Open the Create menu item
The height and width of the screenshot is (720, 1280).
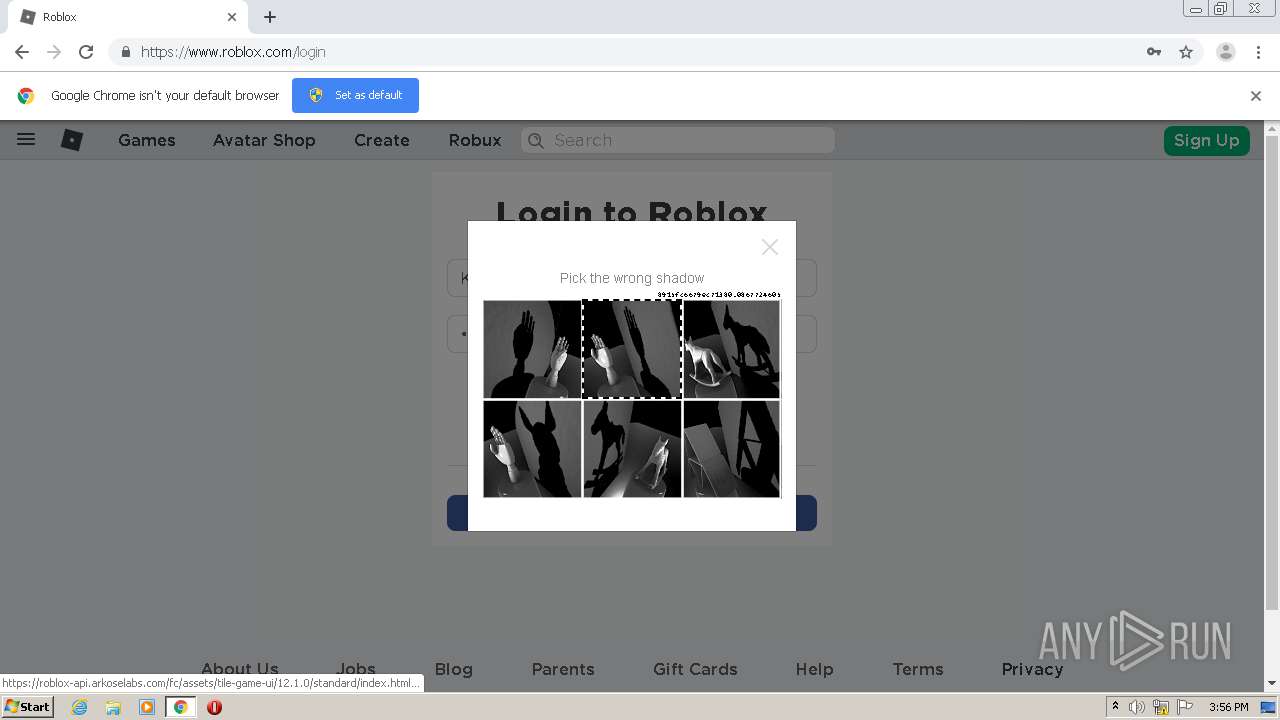coord(382,140)
